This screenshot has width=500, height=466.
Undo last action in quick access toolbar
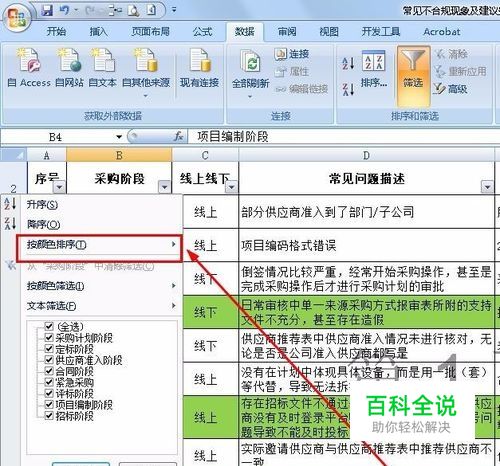(x=64, y=11)
